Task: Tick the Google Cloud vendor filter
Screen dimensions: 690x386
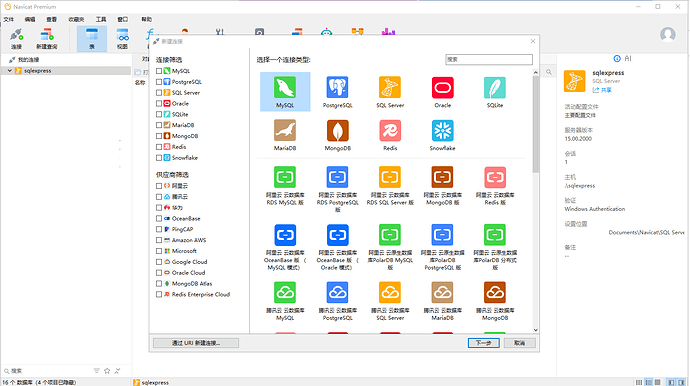Action: click(159, 262)
